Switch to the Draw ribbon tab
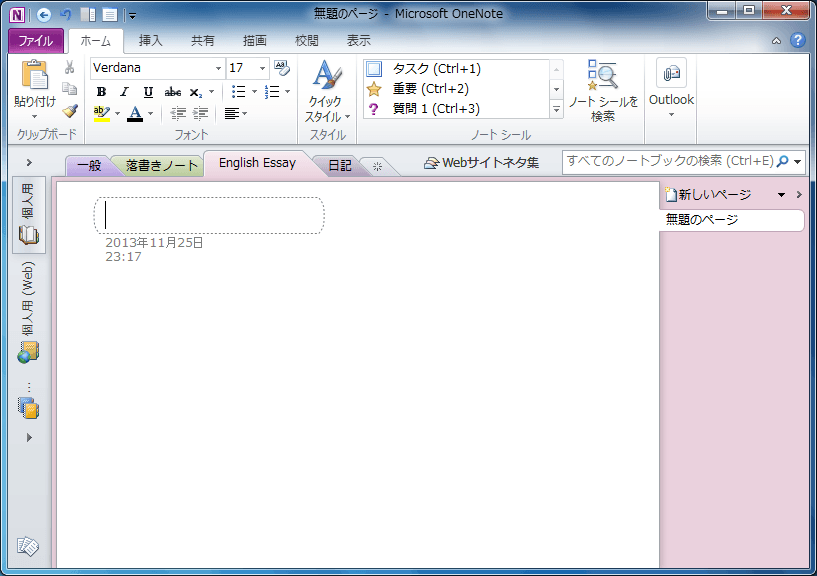The height and width of the screenshot is (576, 817). [x=255, y=41]
